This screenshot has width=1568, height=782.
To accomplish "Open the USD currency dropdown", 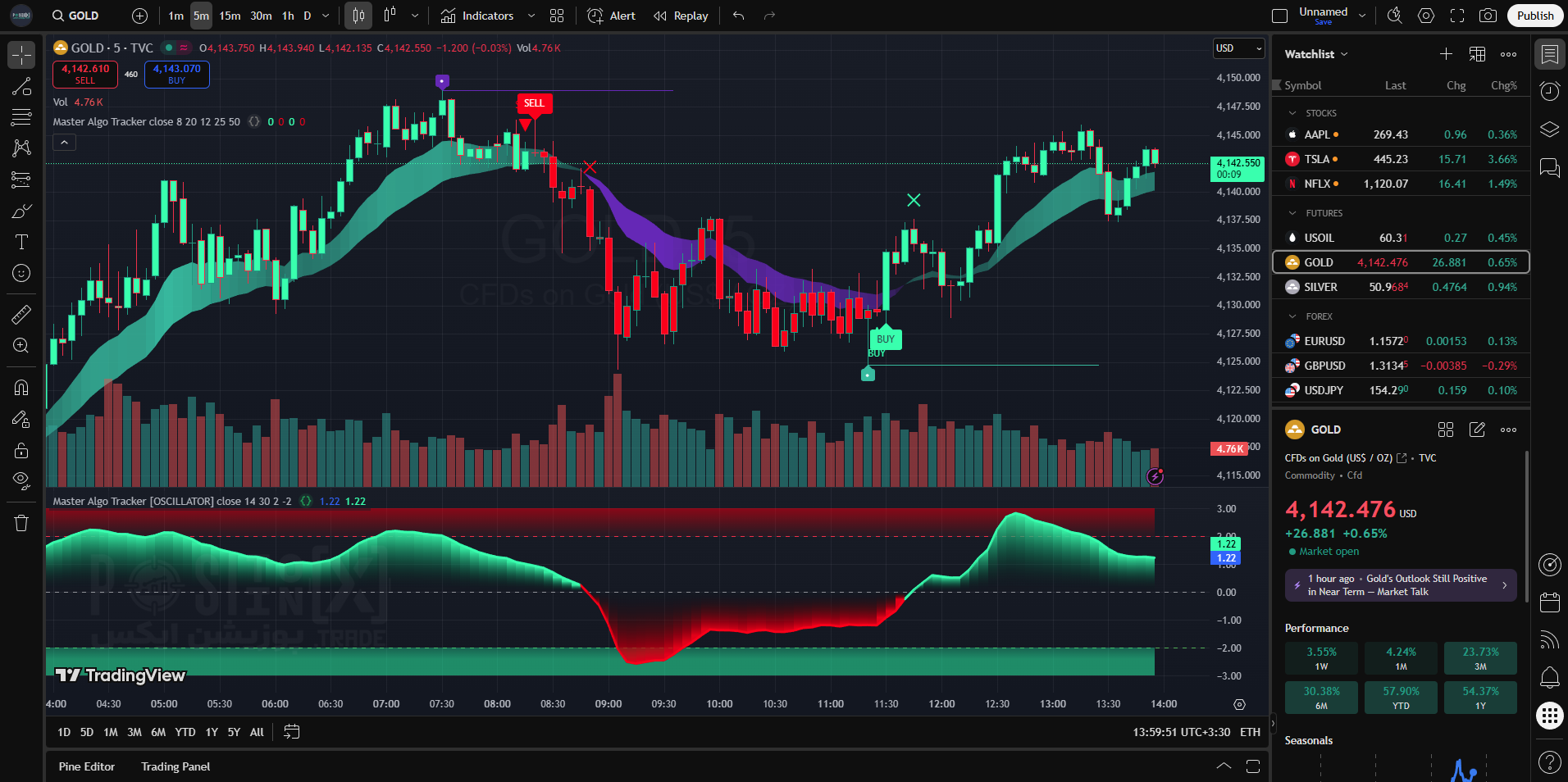I will point(1238,48).
